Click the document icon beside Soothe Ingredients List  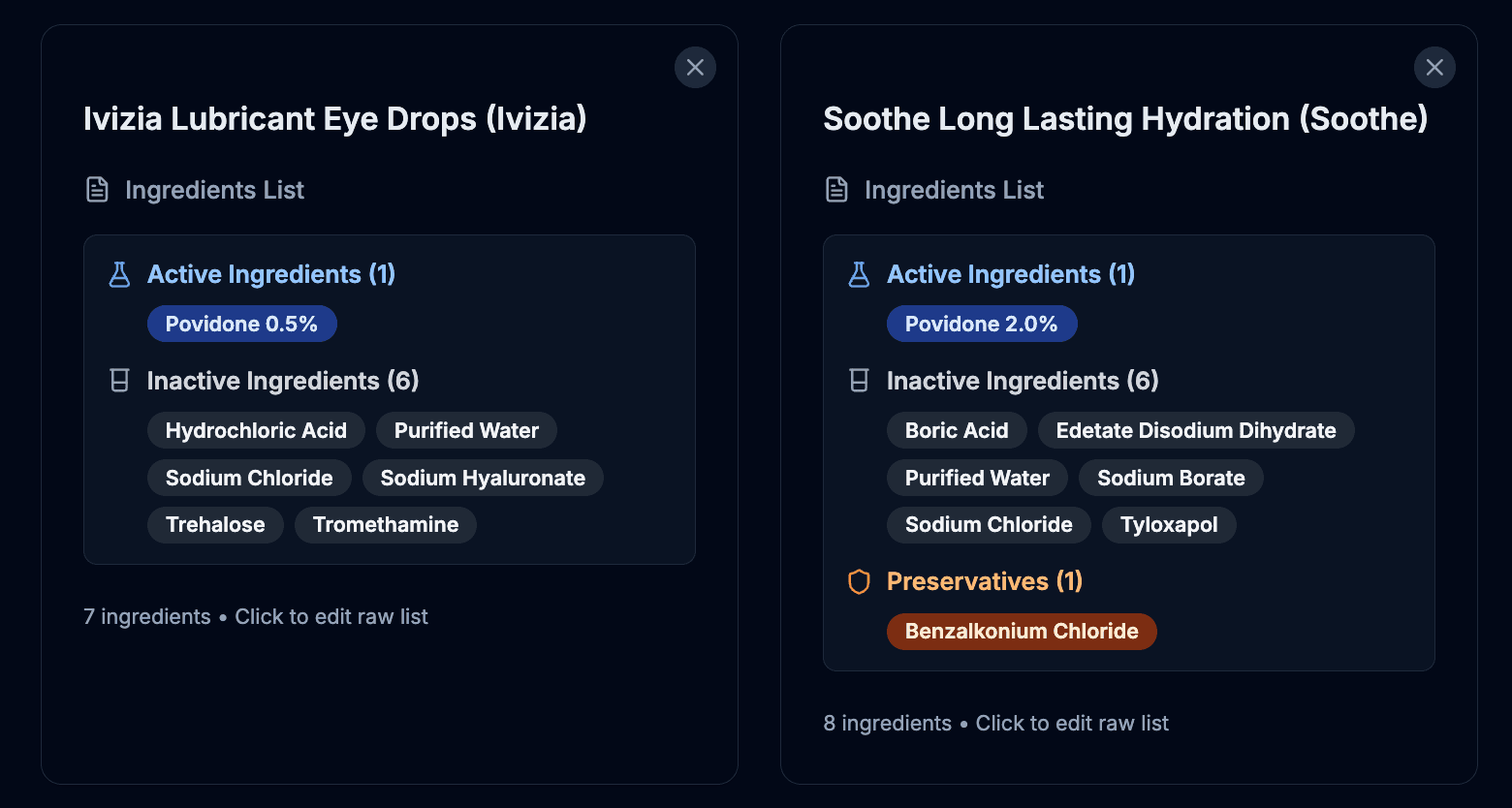click(x=835, y=190)
